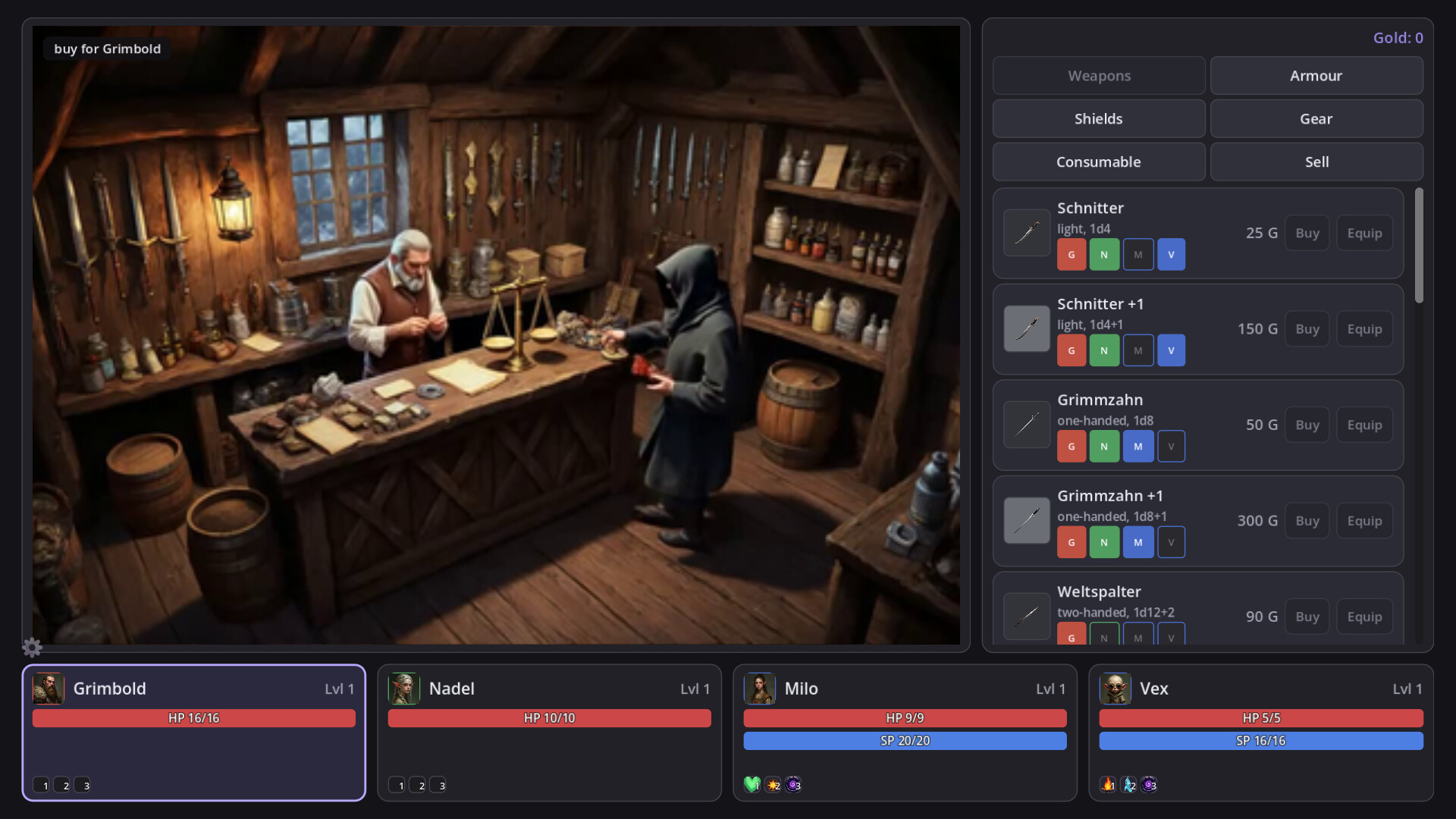
Task: Select Nadel's character card
Action: coord(550,733)
